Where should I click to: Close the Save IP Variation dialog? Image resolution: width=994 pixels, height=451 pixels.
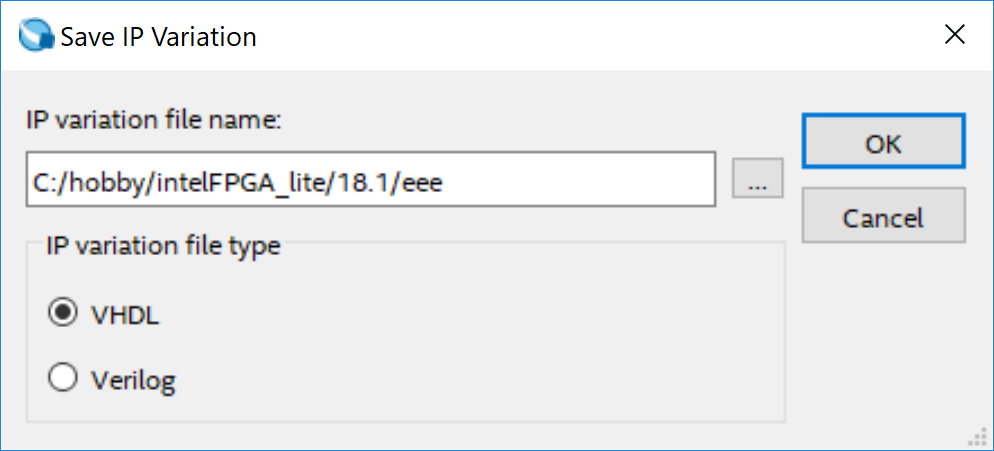pyautogui.click(x=955, y=36)
